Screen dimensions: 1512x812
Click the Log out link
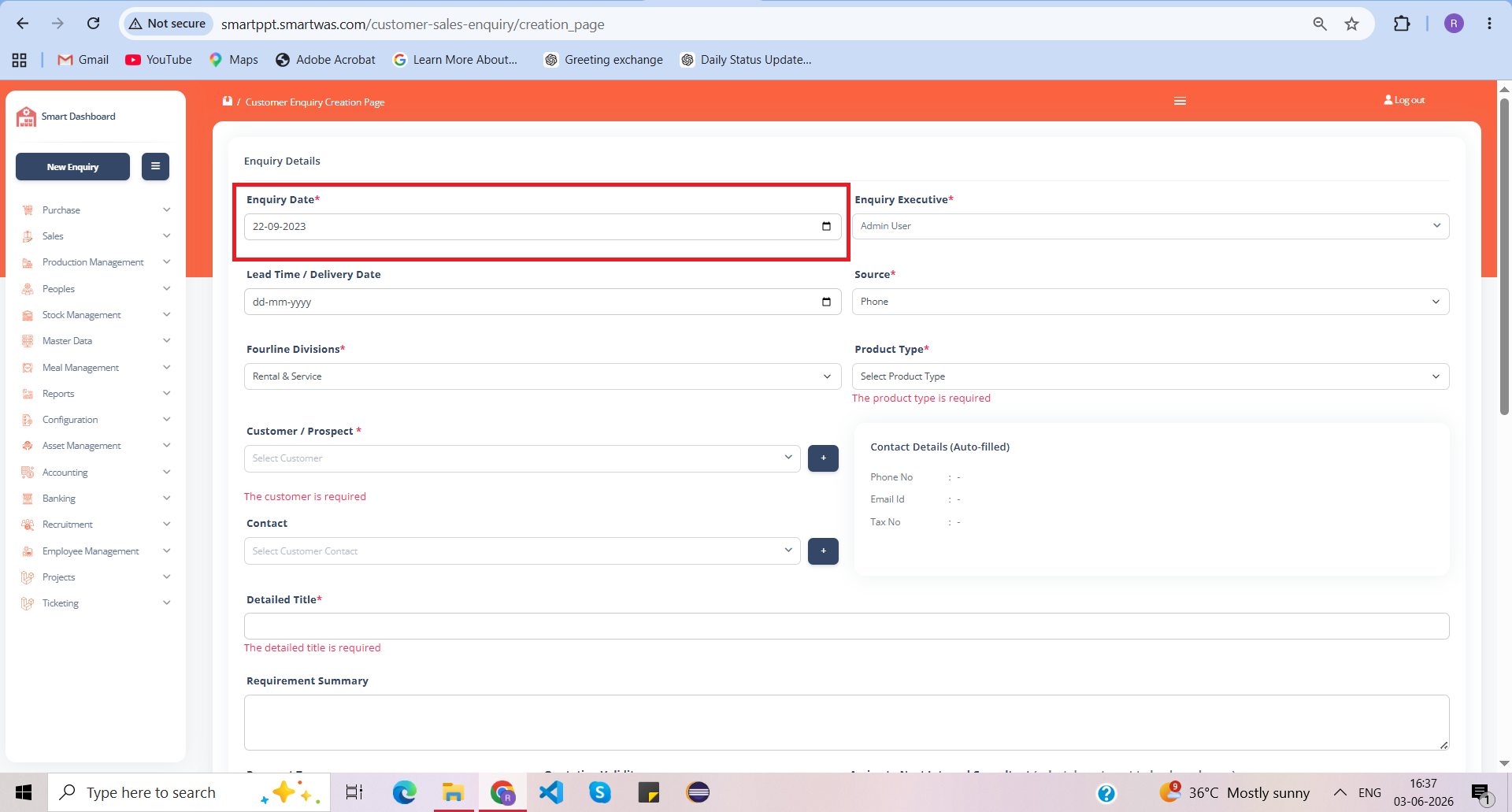(x=1404, y=100)
